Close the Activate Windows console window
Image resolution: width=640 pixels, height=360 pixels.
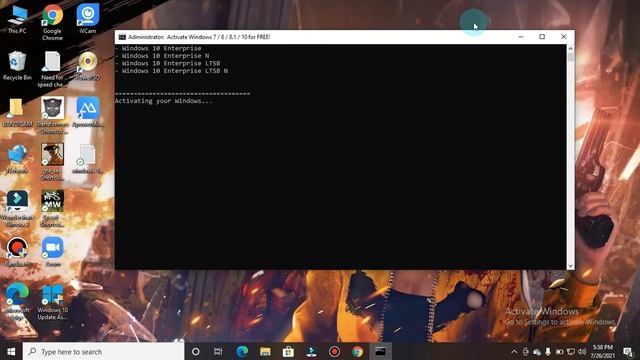pos(564,37)
